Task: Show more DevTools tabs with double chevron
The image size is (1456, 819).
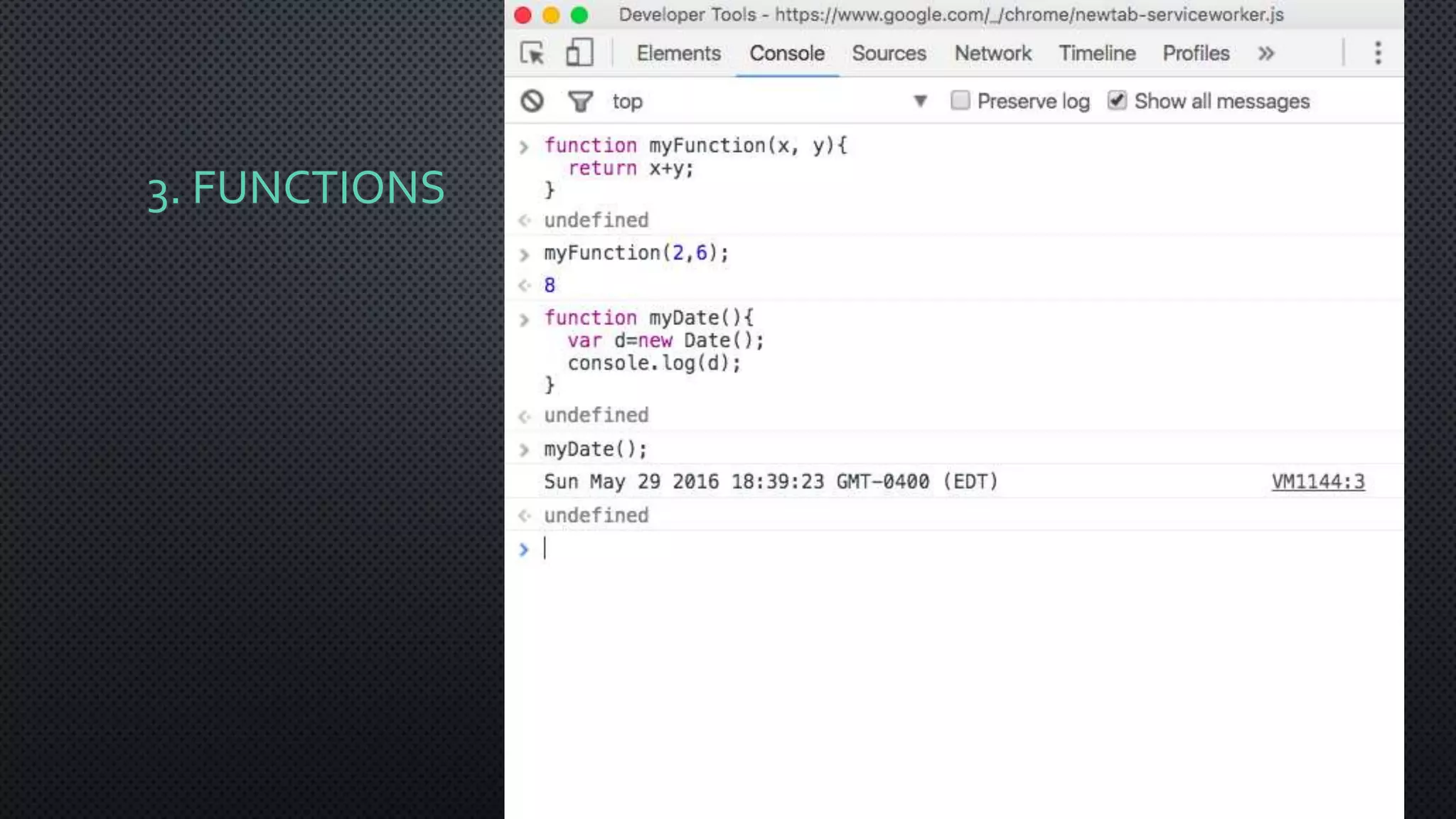Action: (1266, 53)
